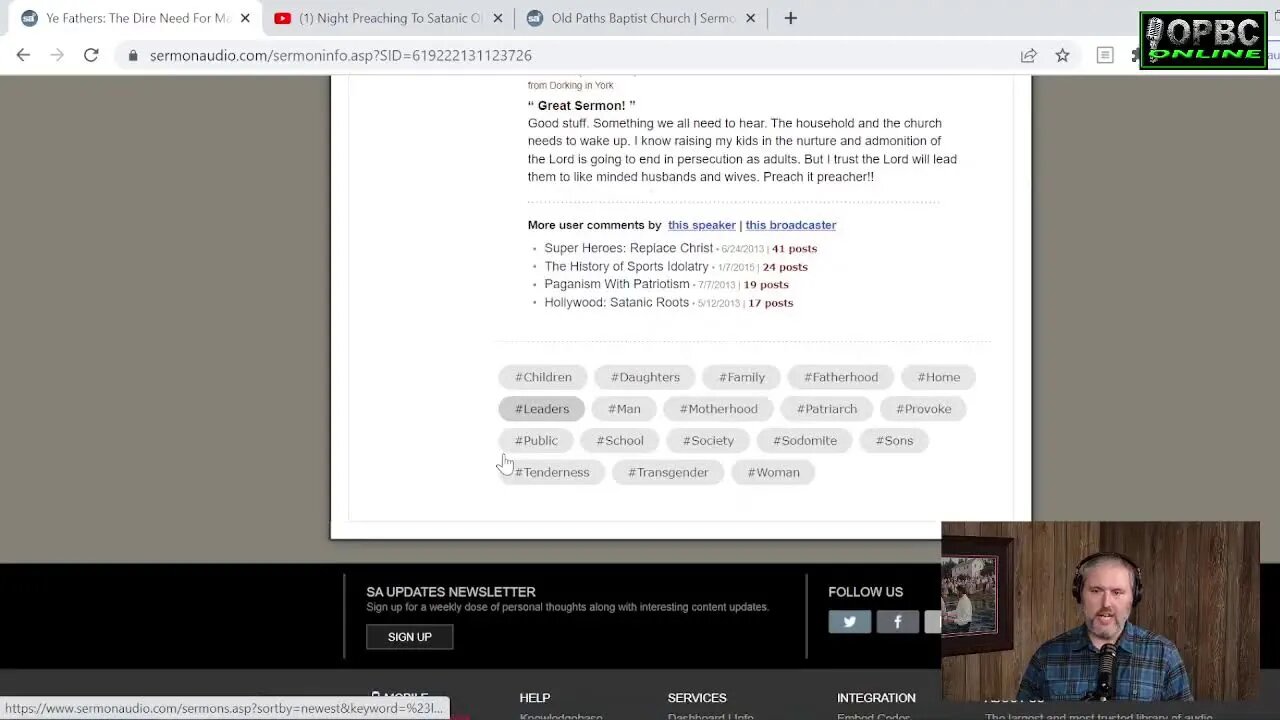Select the #Daughters tag
This screenshot has width=1280, height=720.
click(645, 377)
